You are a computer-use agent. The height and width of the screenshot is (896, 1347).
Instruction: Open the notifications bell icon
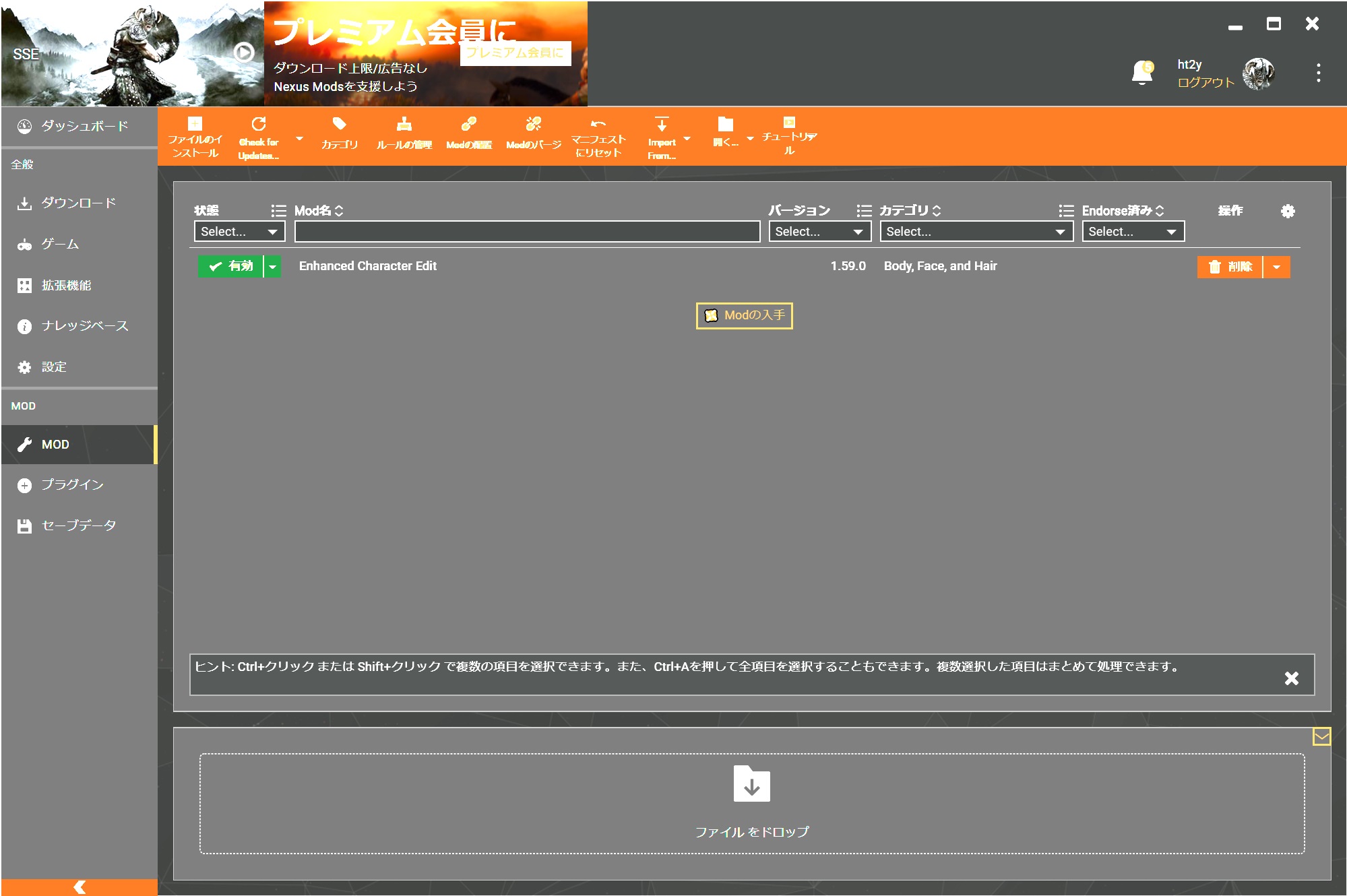coord(1143,71)
